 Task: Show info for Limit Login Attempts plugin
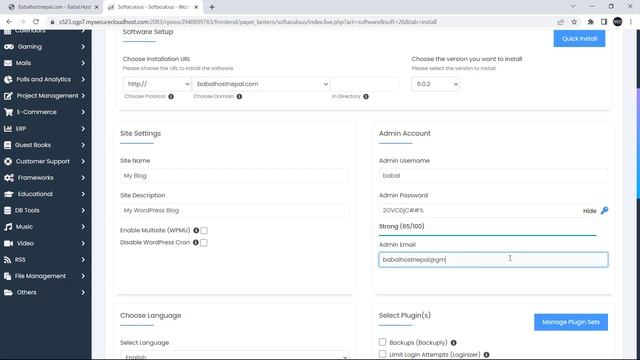click(x=486, y=355)
